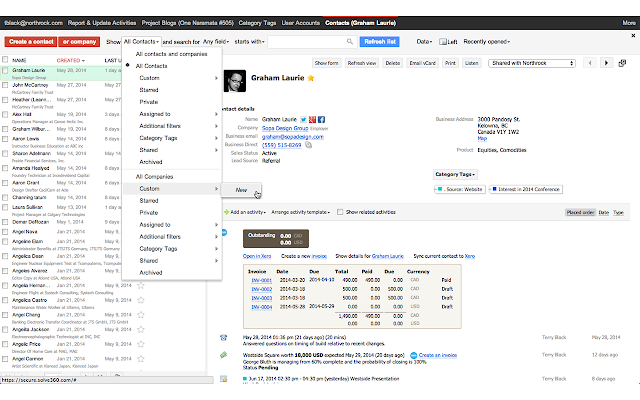Open the Project Blogs tab
The height and width of the screenshot is (400, 640).
[x=187, y=23]
